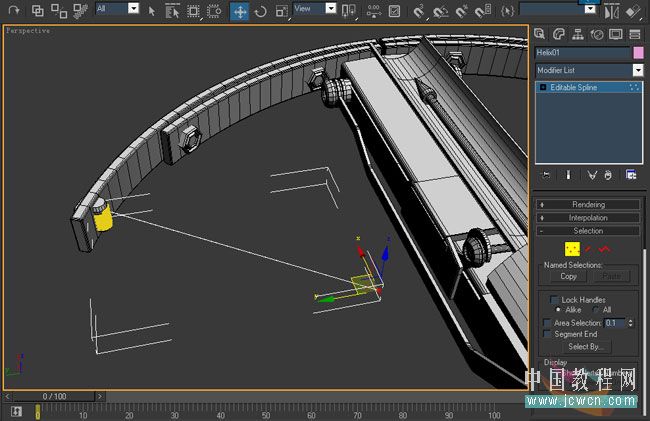Click Rectangular Selection Region icon
Image resolution: width=650 pixels, height=421 pixels.
(193, 11)
